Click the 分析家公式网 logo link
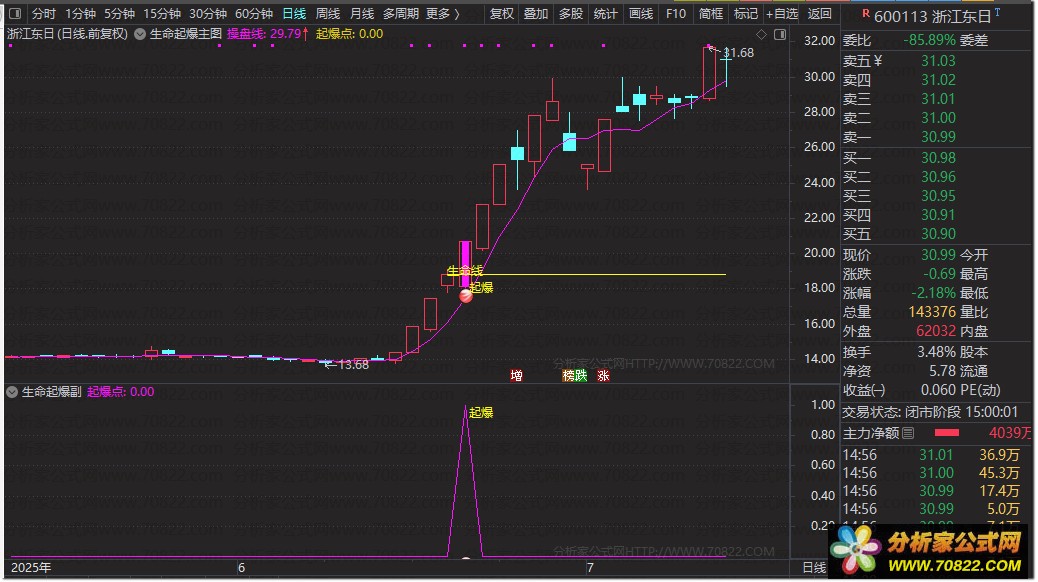The image size is (1038, 582). coord(928,552)
